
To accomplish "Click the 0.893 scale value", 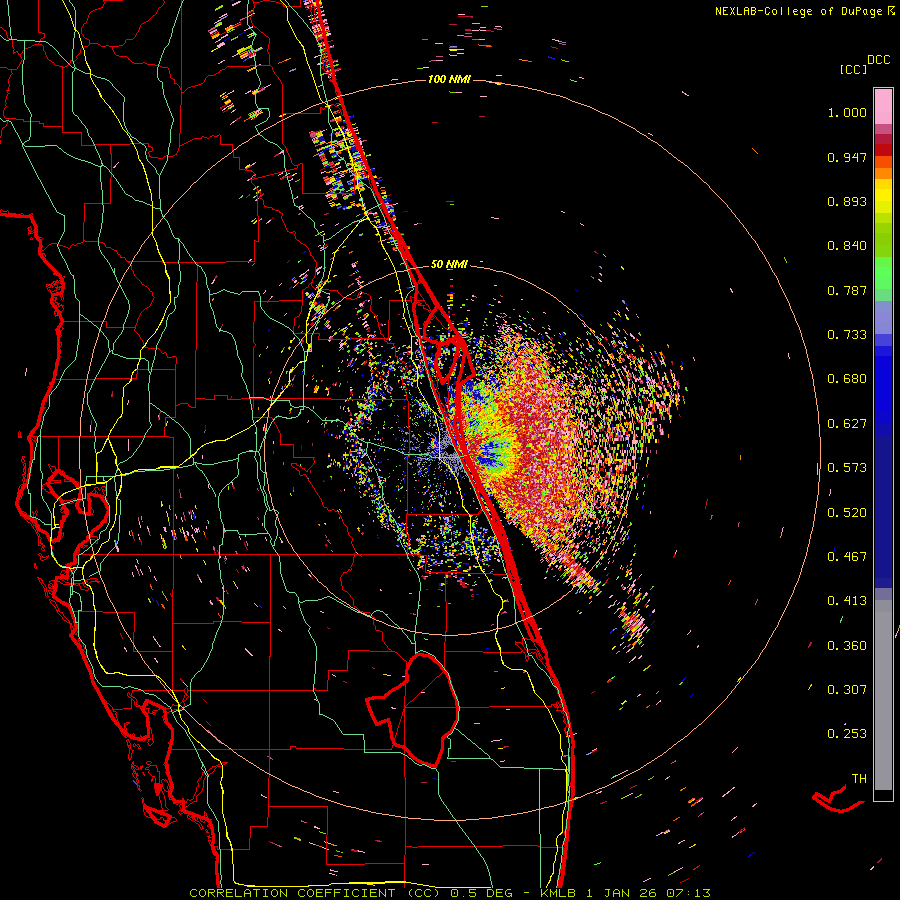I will [x=847, y=201].
